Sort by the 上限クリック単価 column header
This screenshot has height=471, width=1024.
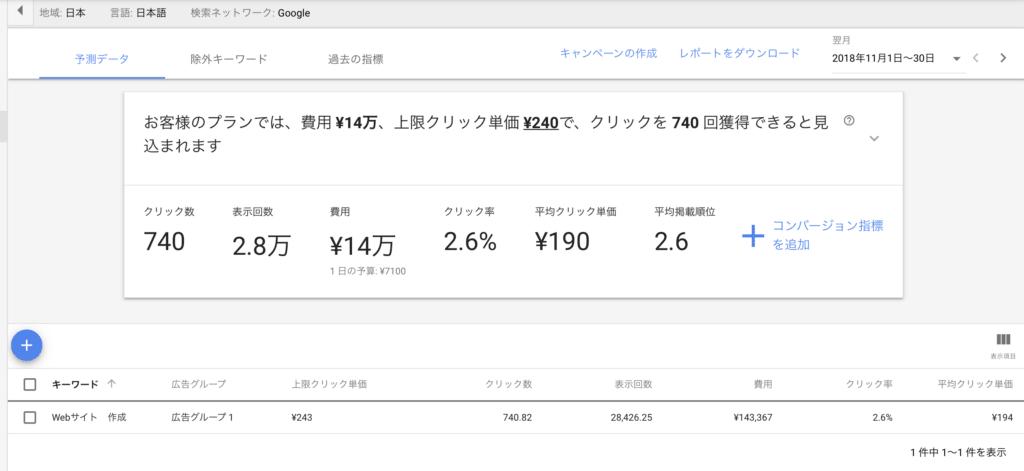point(329,384)
